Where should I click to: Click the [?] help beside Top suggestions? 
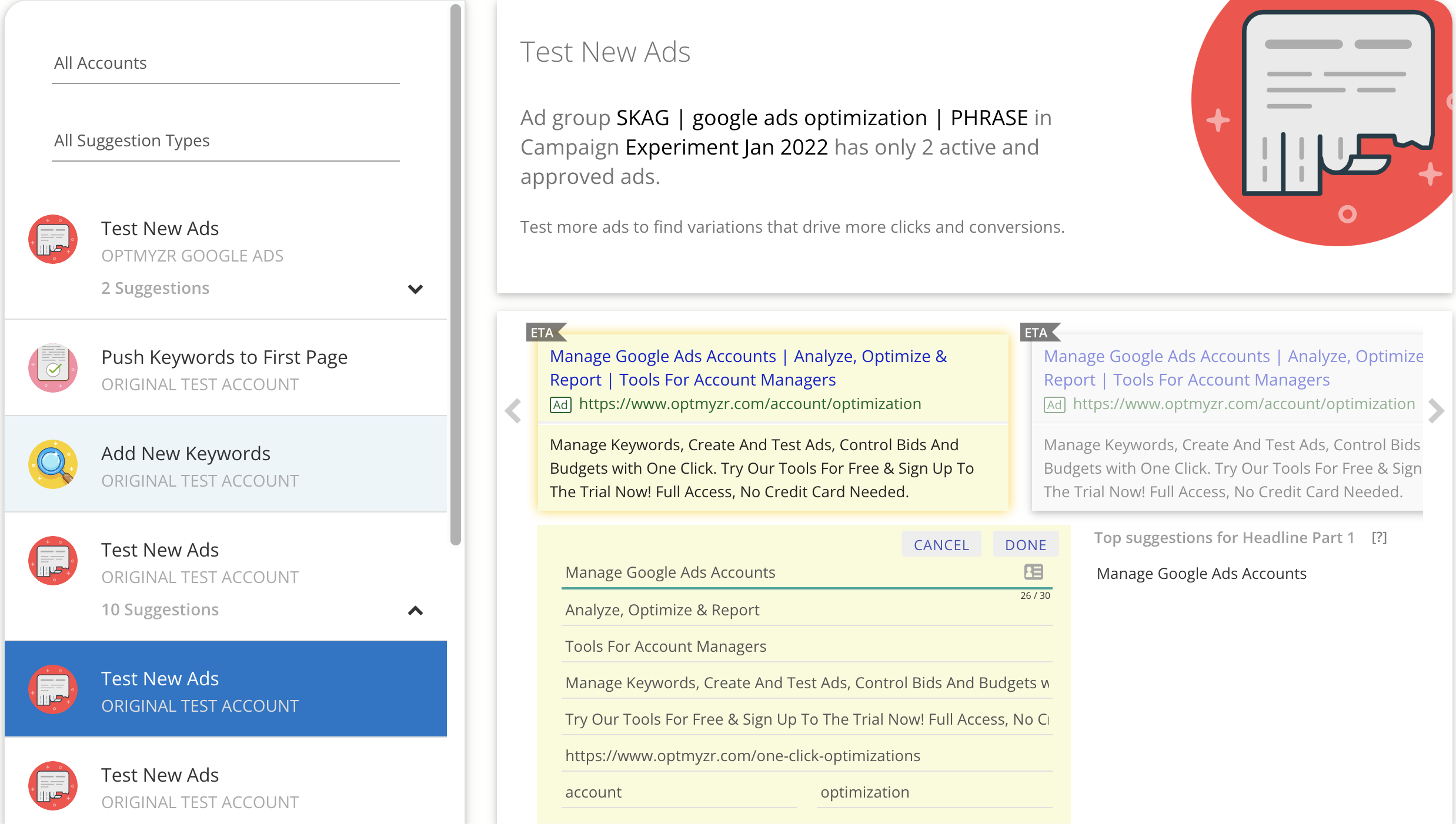[x=1379, y=538]
